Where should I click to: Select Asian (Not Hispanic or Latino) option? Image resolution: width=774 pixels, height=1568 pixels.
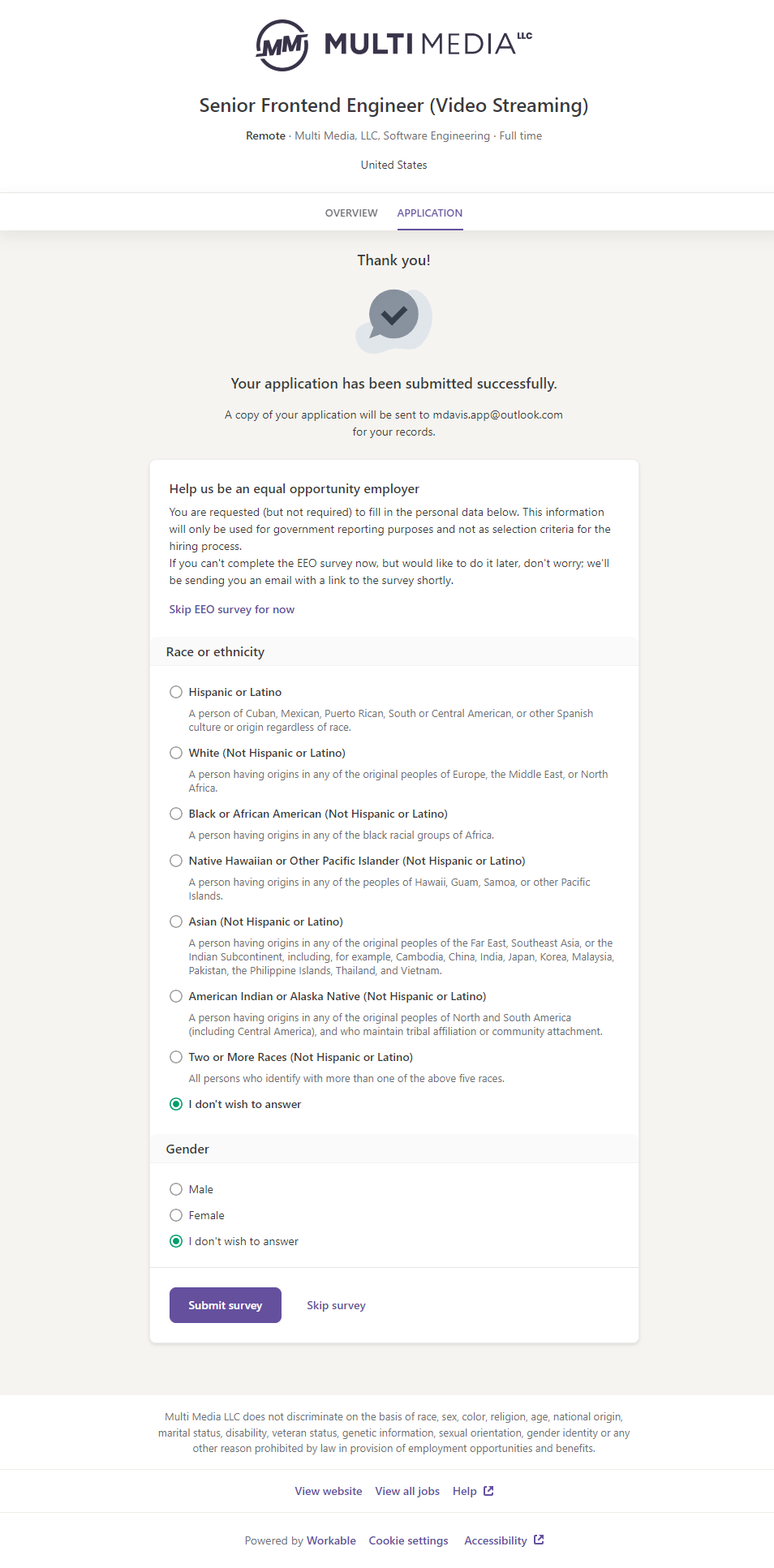(x=176, y=921)
